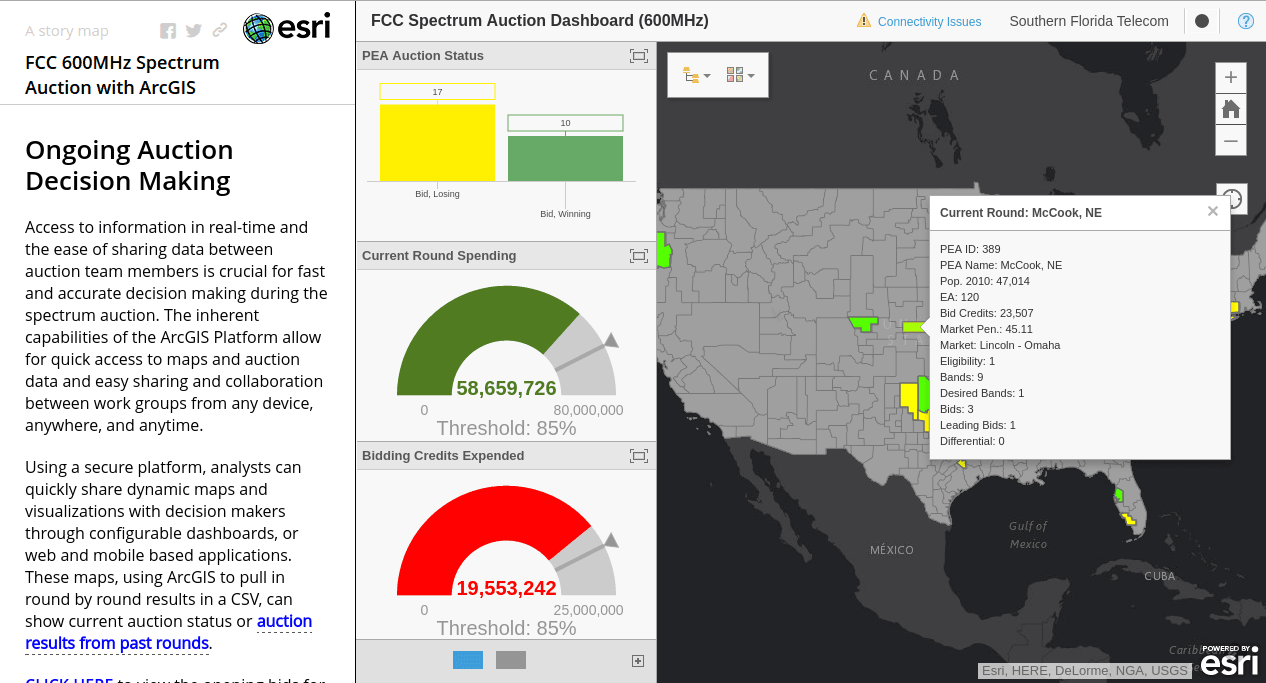Click the Bid Credits: 23,507 row
1266x683 pixels.
(987, 313)
